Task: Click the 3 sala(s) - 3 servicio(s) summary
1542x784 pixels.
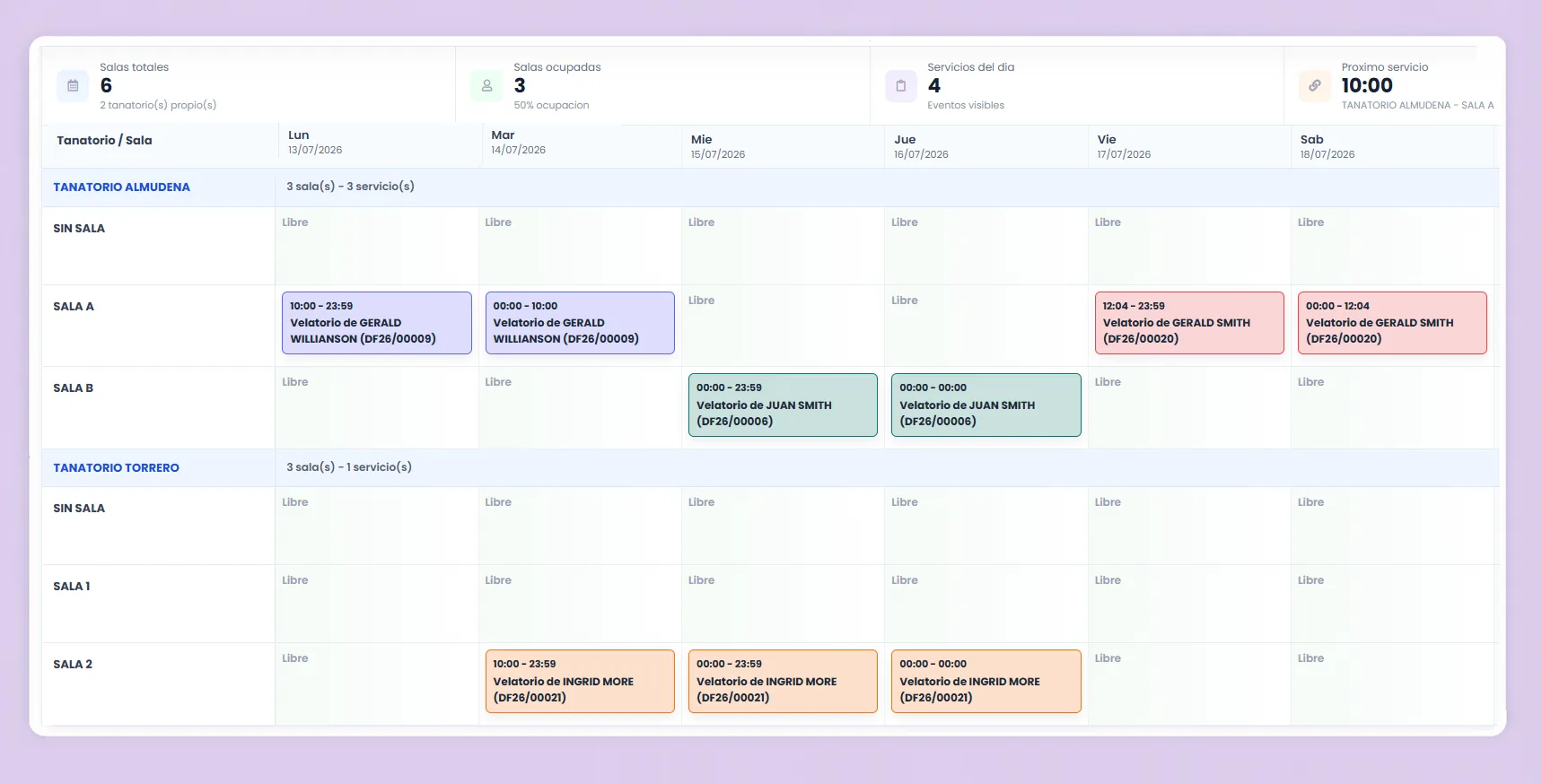Action: coord(350,187)
